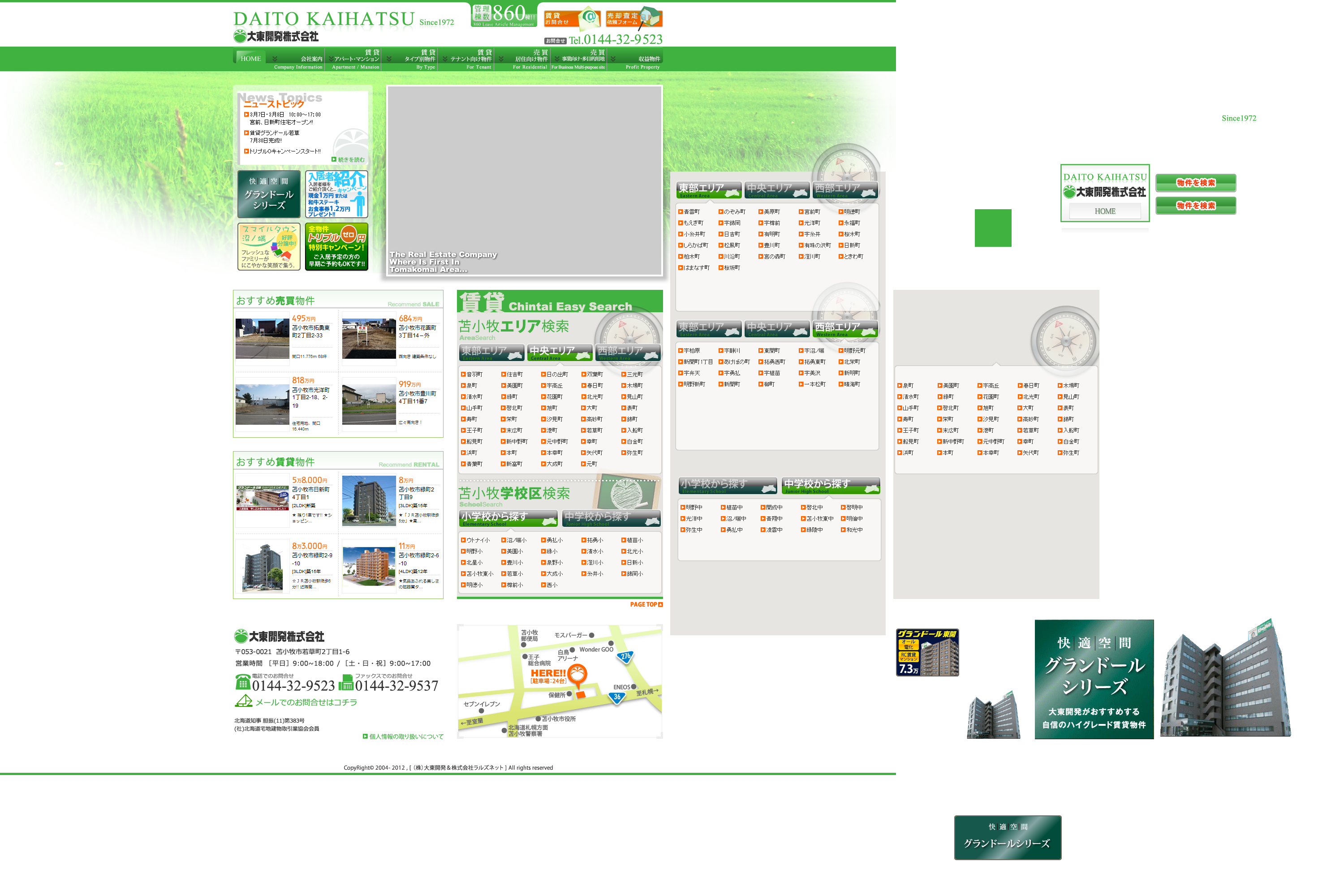Click 沼ノ端小 elementary school link

click(514, 540)
